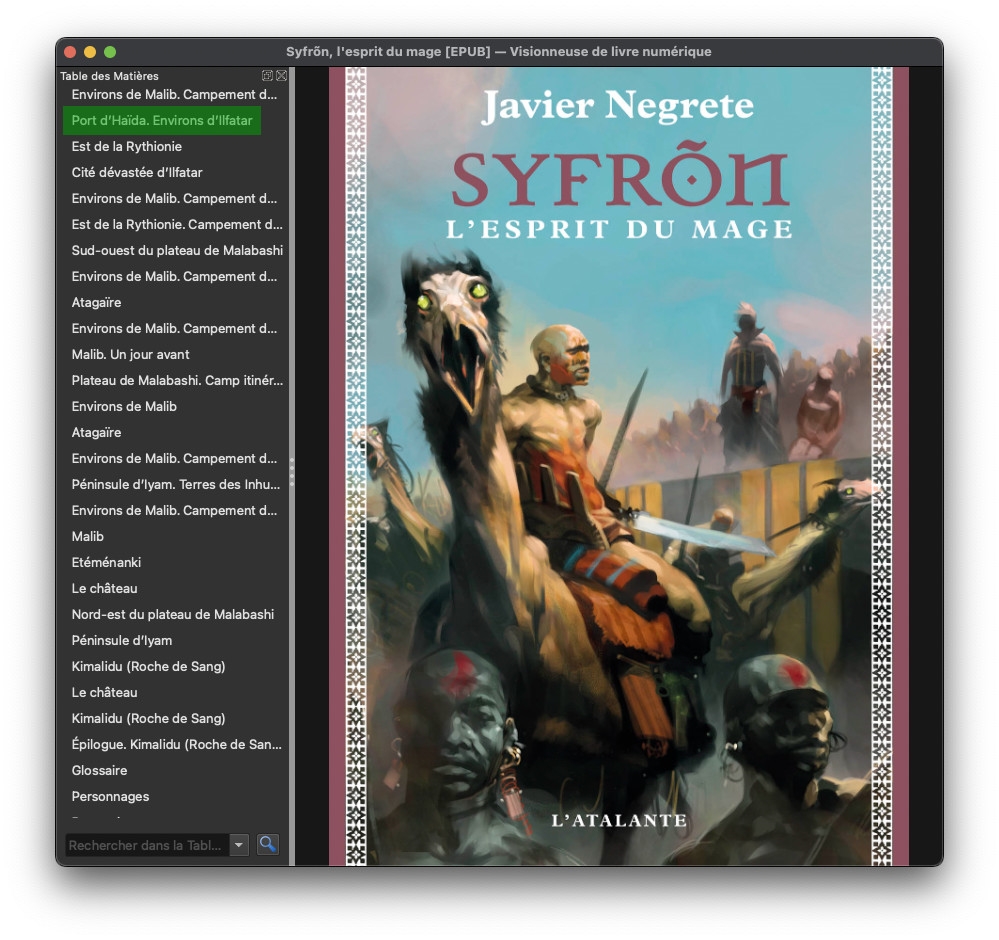
Task: Open the TOC search history dropdown
Action: (x=239, y=845)
